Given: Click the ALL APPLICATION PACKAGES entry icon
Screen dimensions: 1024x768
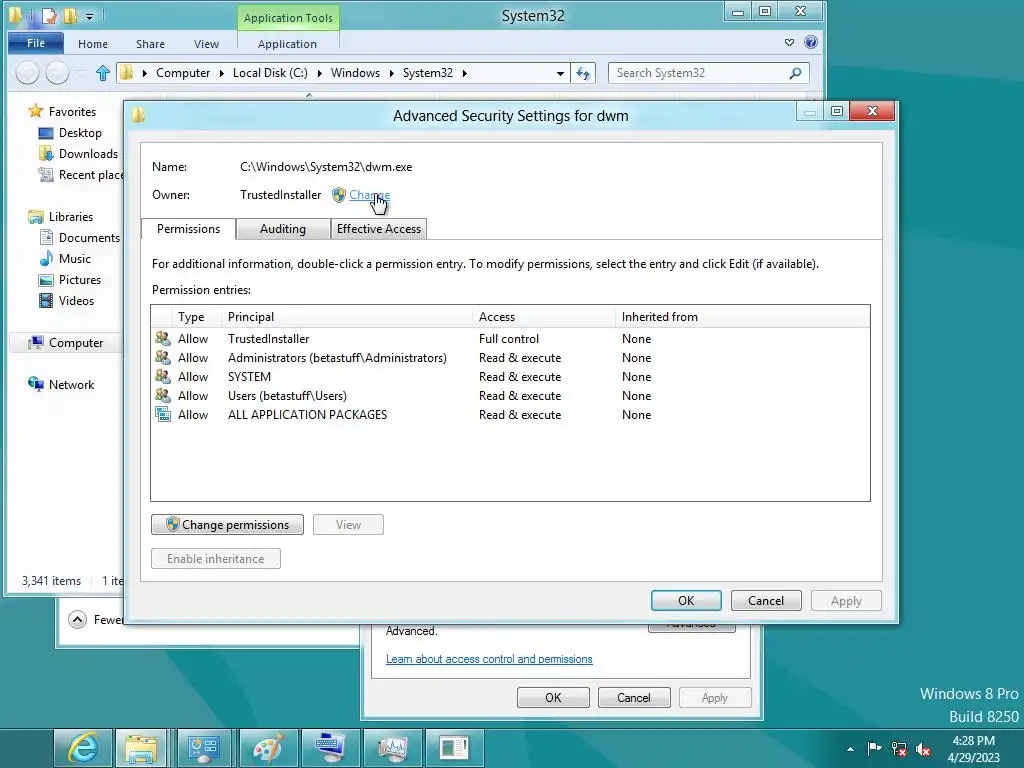Looking at the screenshot, I should pyautogui.click(x=163, y=414).
